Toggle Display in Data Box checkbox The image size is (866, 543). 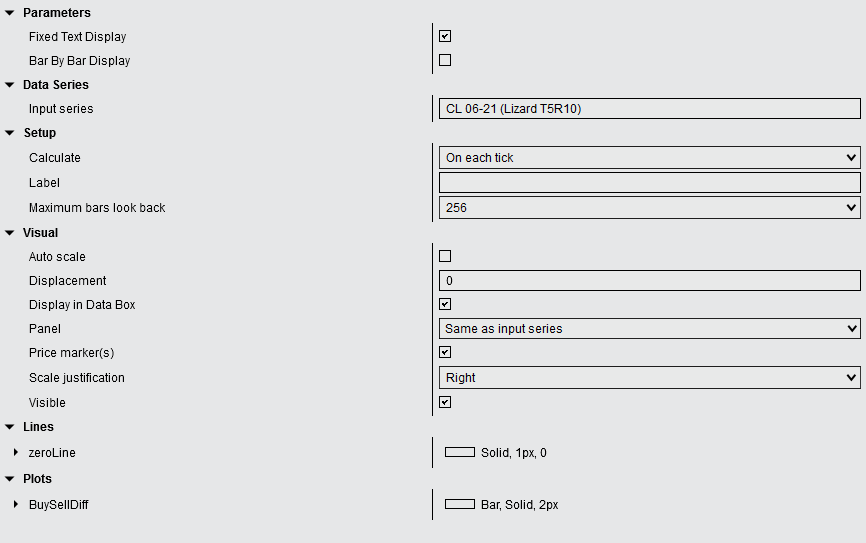click(445, 304)
